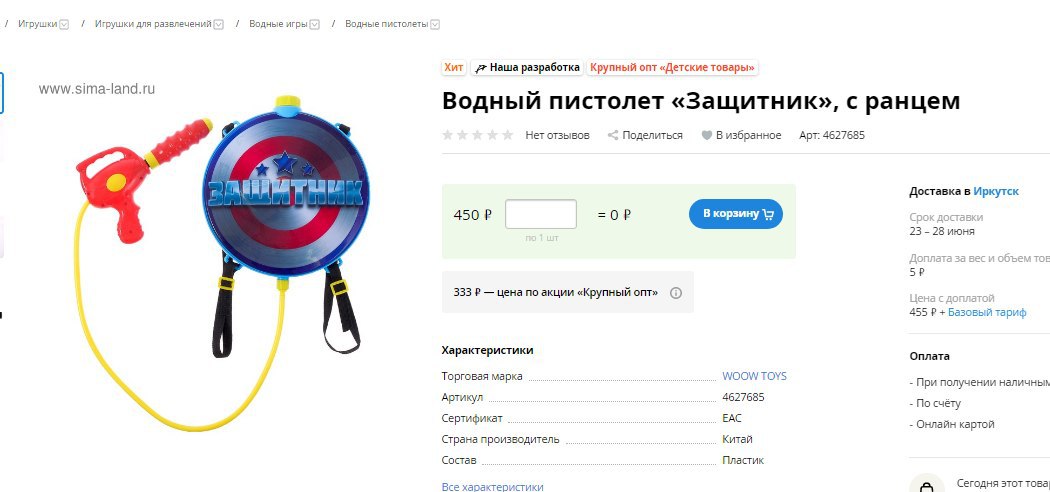1050x492 pixels.
Task: Expand the Игрушки для развлечений breadcrumb dropdown
Action: pos(218,24)
